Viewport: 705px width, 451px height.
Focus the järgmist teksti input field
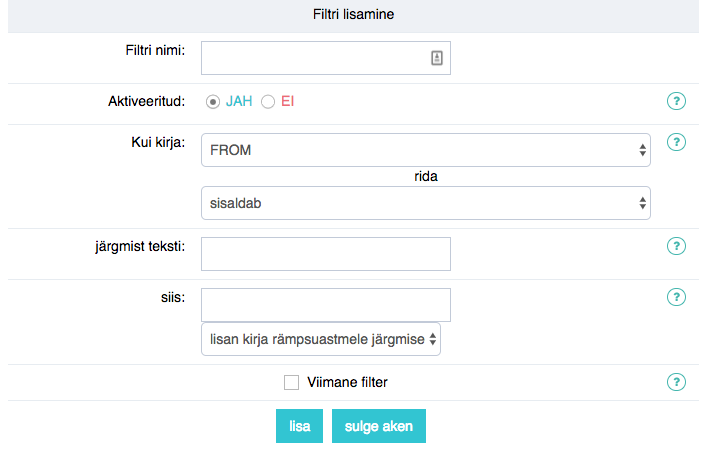(x=326, y=254)
